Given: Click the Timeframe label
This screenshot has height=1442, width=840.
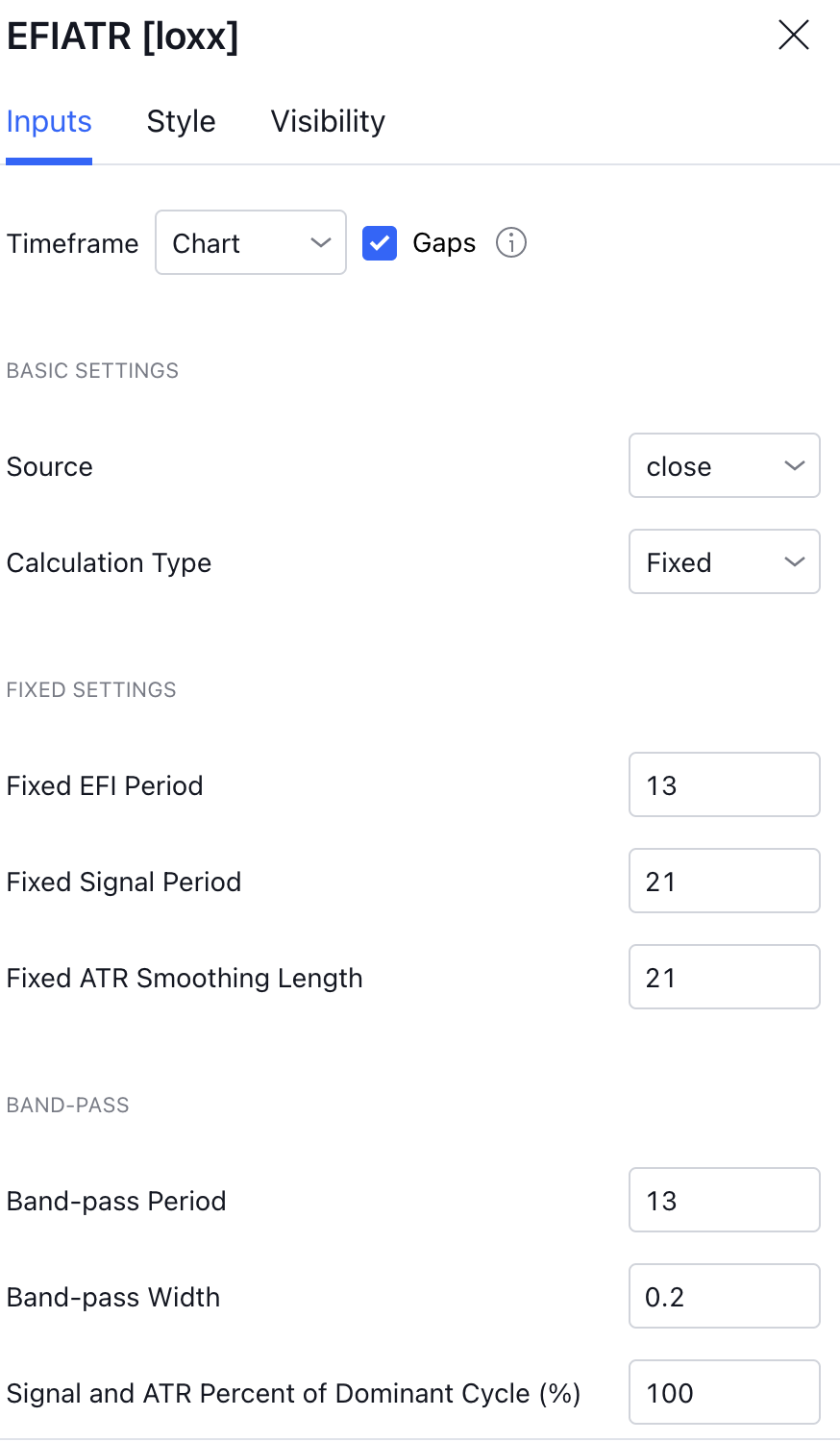Looking at the screenshot, I should coord(73,244).
